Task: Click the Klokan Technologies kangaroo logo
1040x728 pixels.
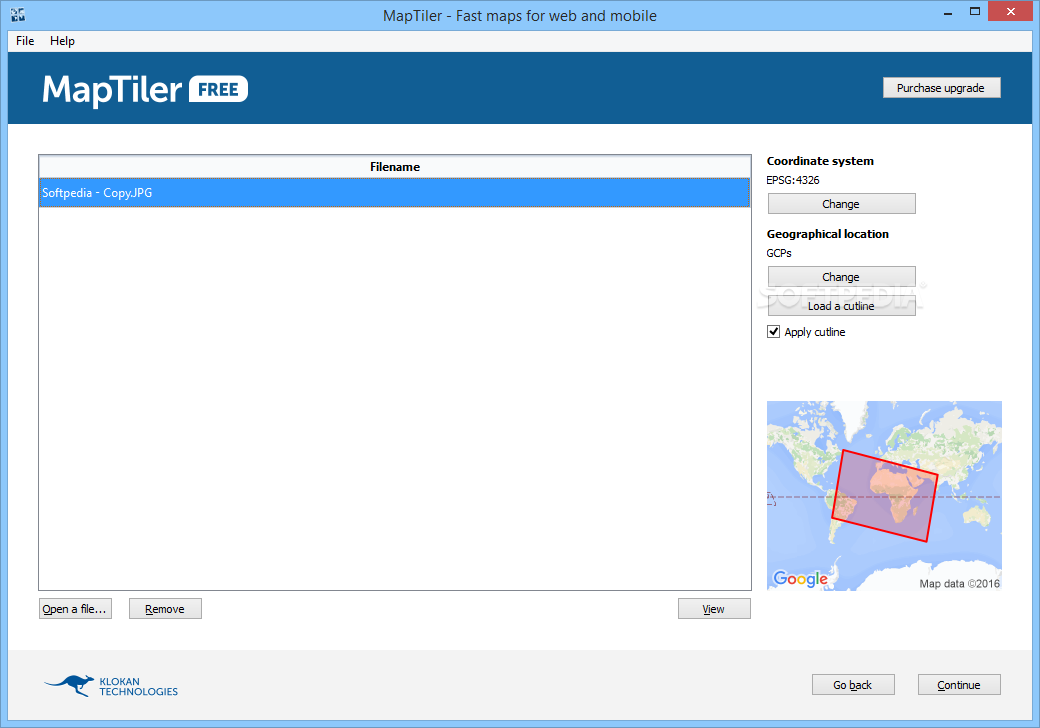Action: (x=111, y=686)
